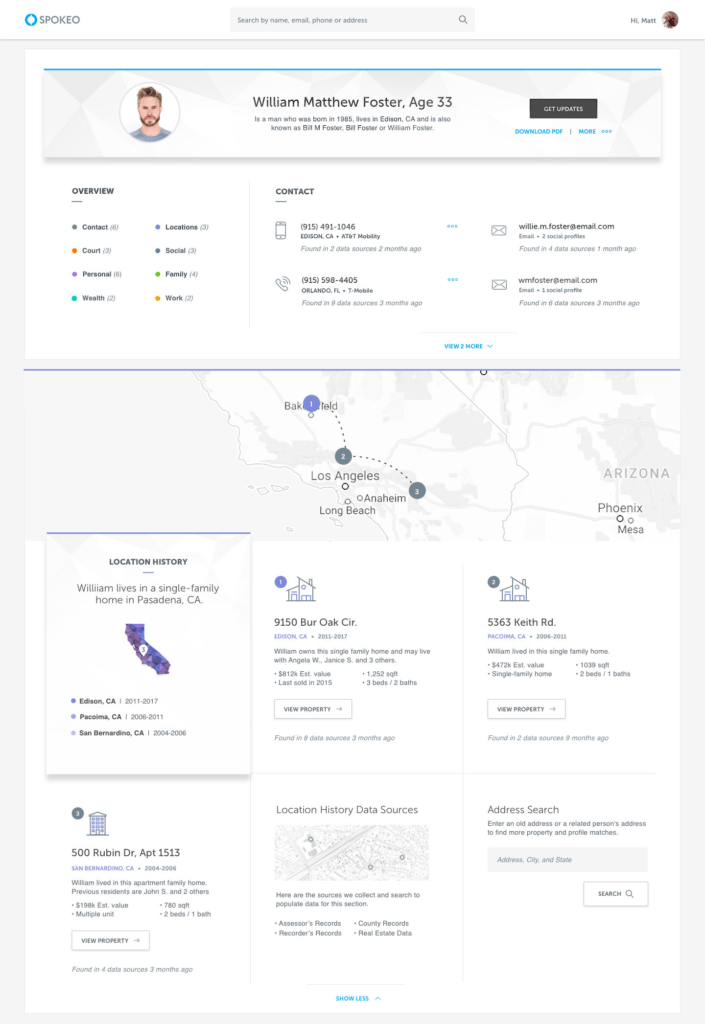Go to Contact overview section

(x=95, y=227)
